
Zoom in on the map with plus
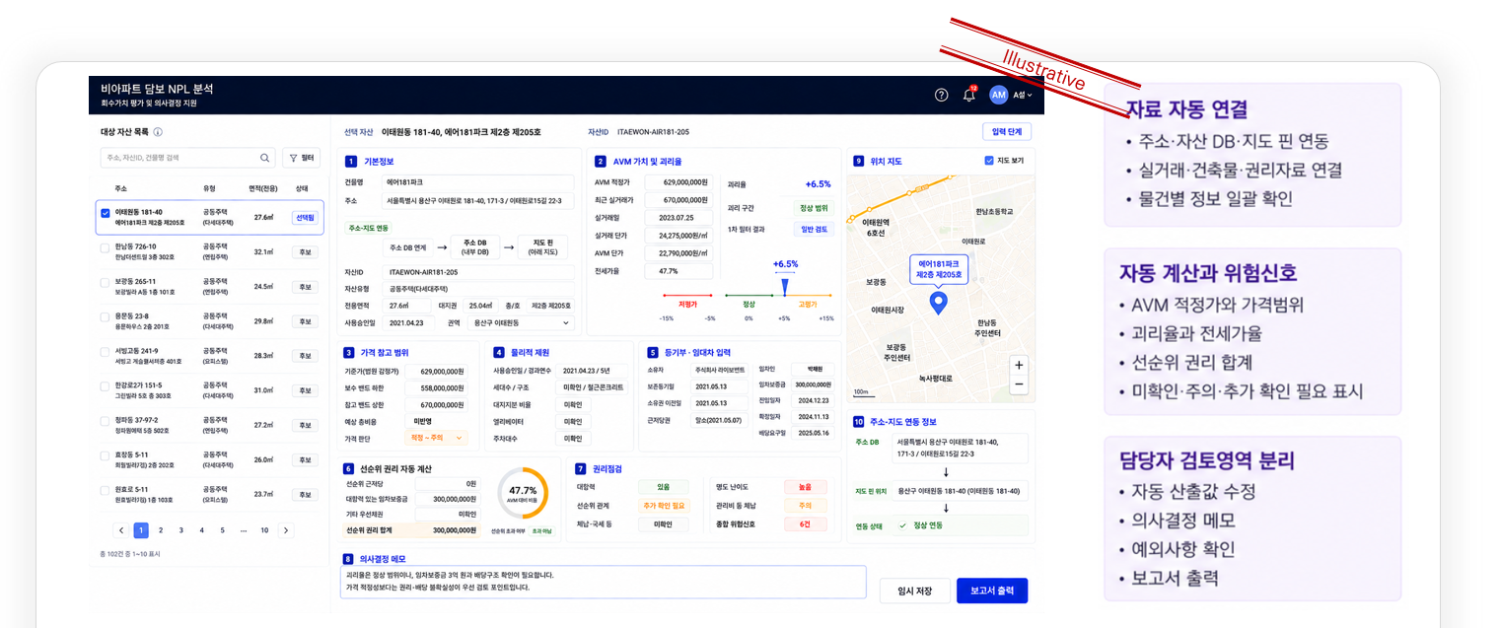coord(1018,366)
